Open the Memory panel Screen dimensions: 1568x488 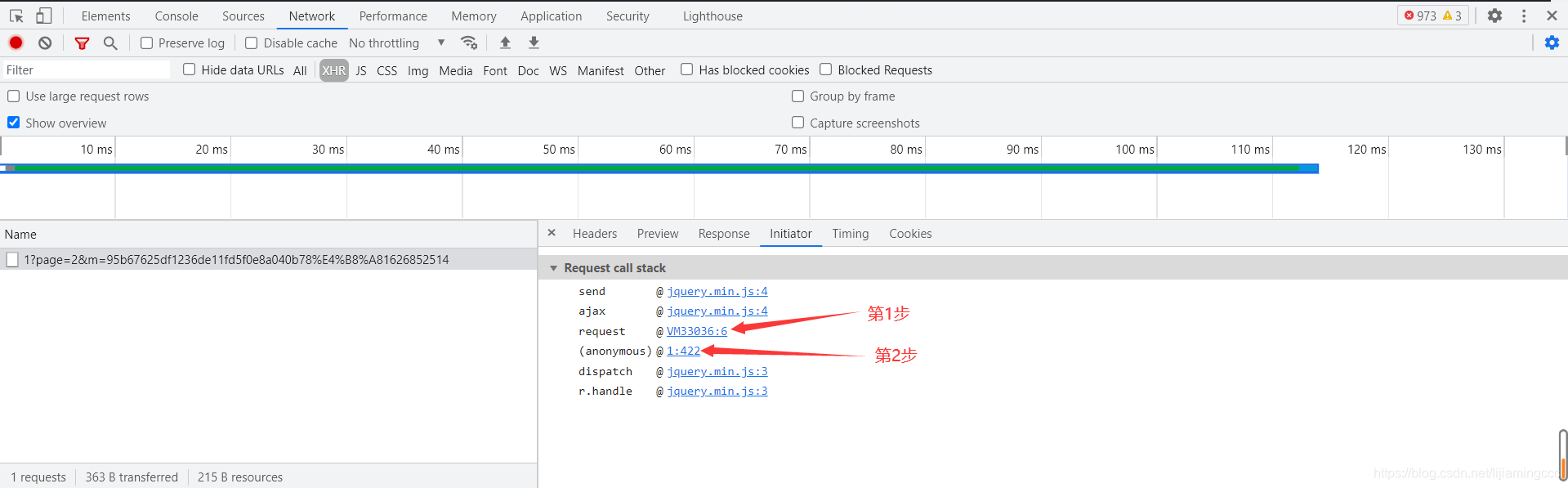(474, 16)
